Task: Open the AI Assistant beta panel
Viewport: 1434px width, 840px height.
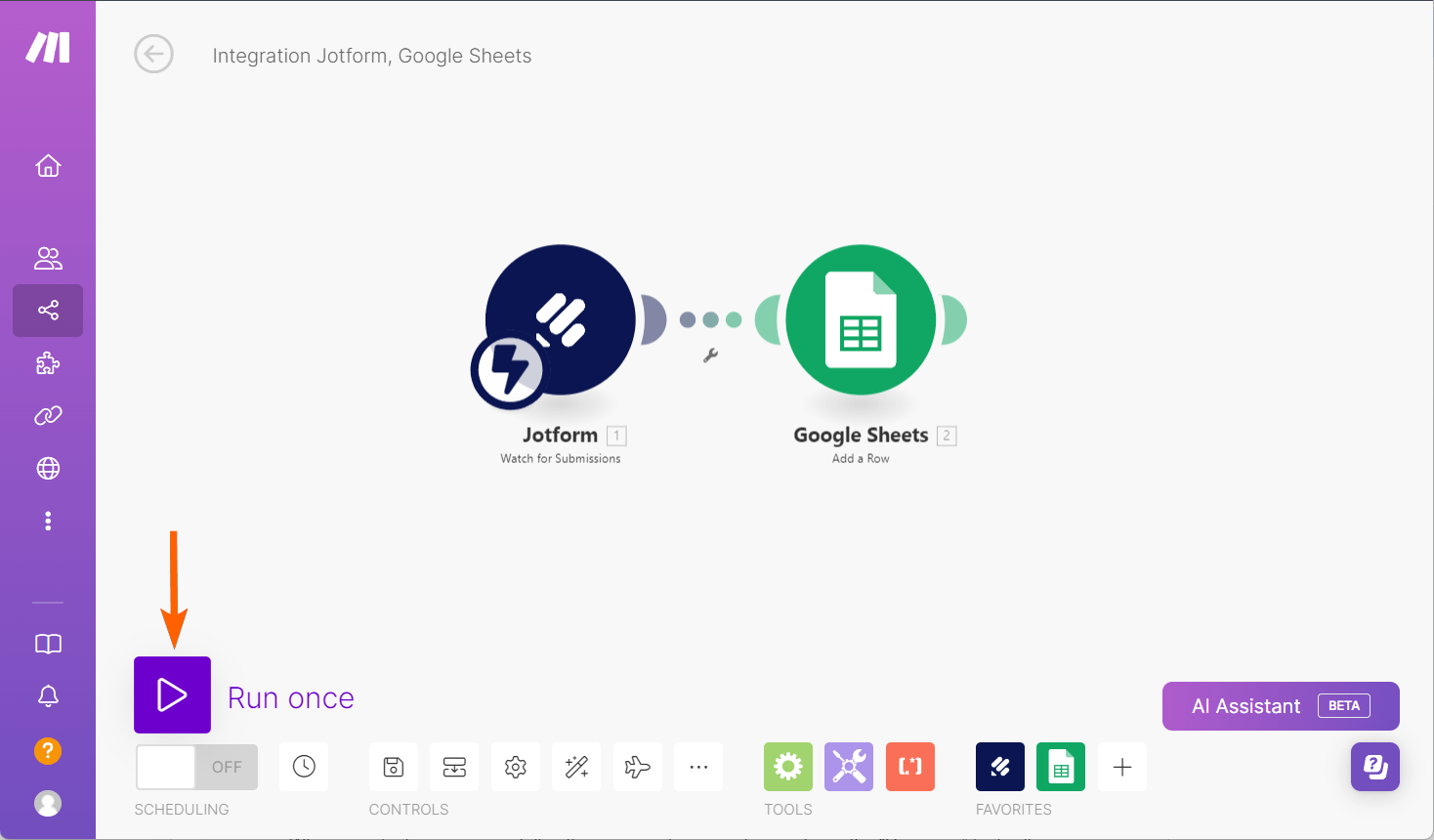Action: 1280,706
